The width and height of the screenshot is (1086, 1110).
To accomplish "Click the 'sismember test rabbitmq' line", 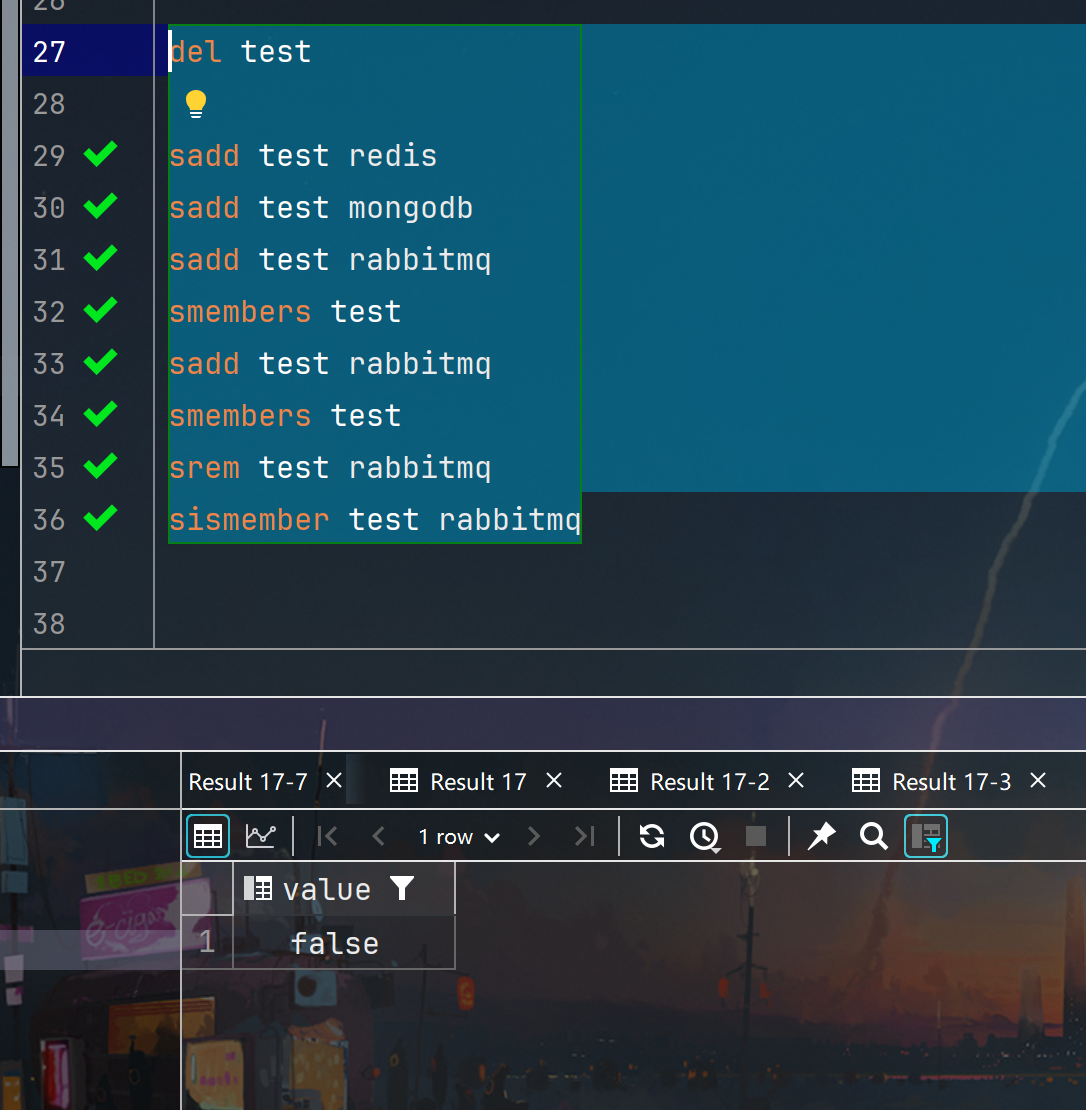I will (x=375, y=520).
